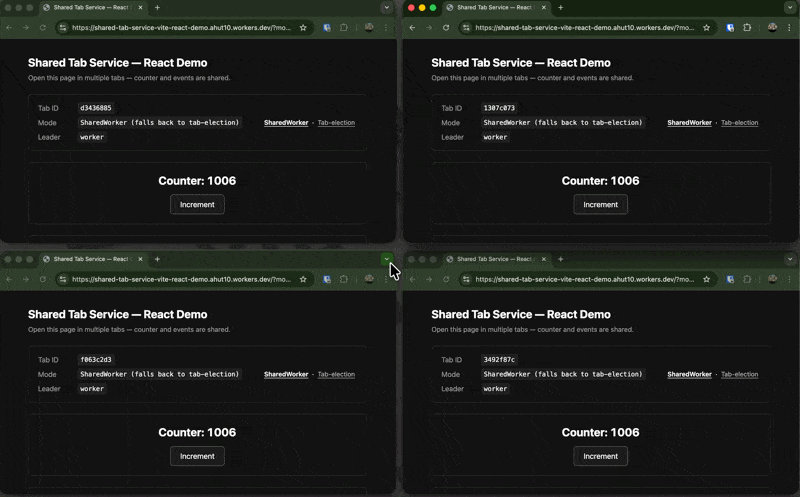Open profile avatar in bottom-left window

pyautogui.click(x=369, y=279)
